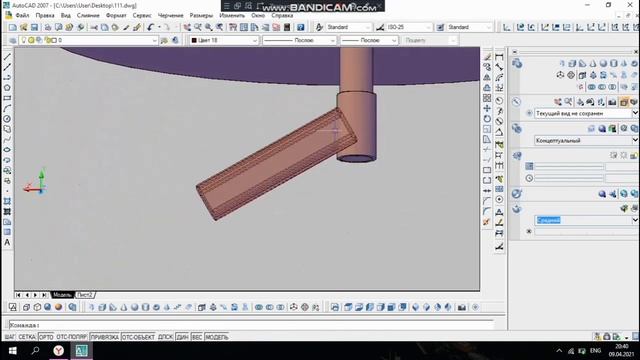Click the Команда command line input

click(251, 325)
